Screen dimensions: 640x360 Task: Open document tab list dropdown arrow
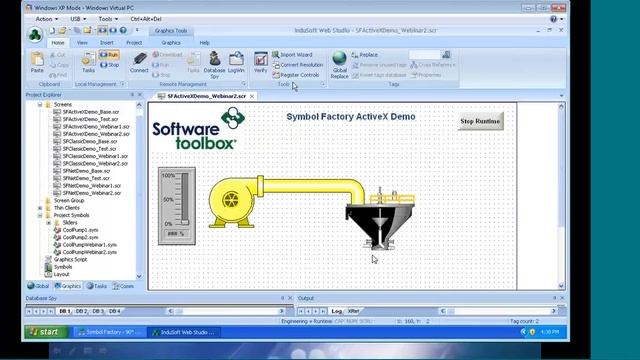[562, 96]
